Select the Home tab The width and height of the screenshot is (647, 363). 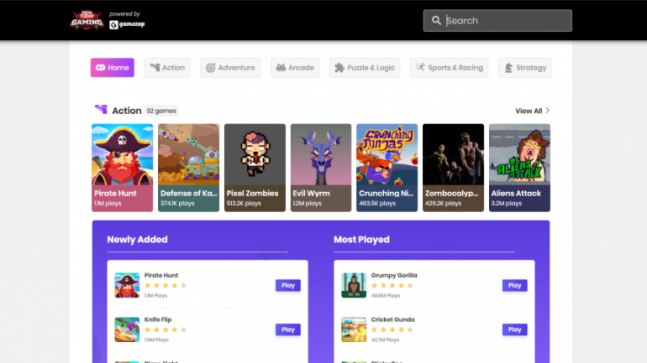click(112, 68)
